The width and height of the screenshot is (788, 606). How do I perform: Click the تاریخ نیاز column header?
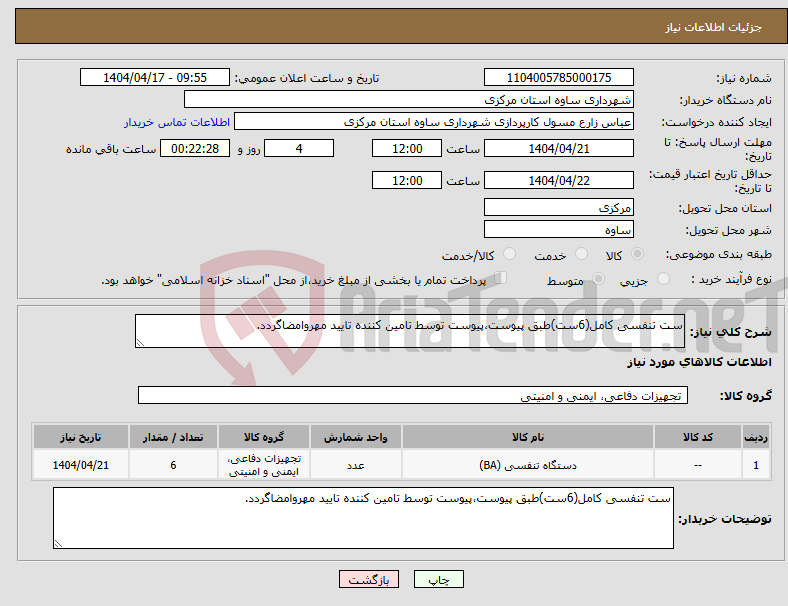pyautogui.click(x=80, y=437)
